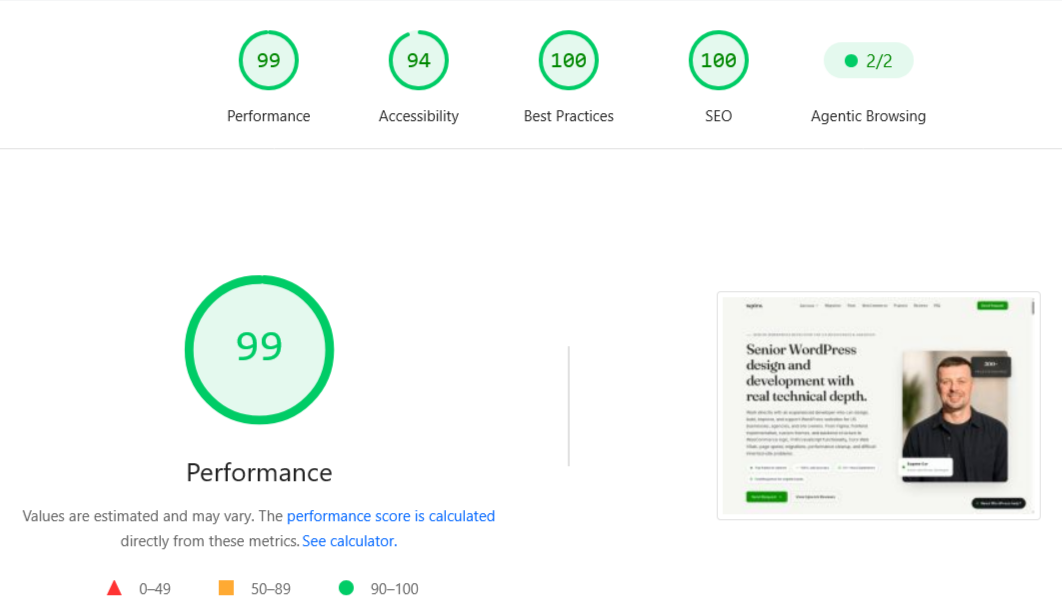Click the large Performance gauge showing 99

(x=259, y=350)
